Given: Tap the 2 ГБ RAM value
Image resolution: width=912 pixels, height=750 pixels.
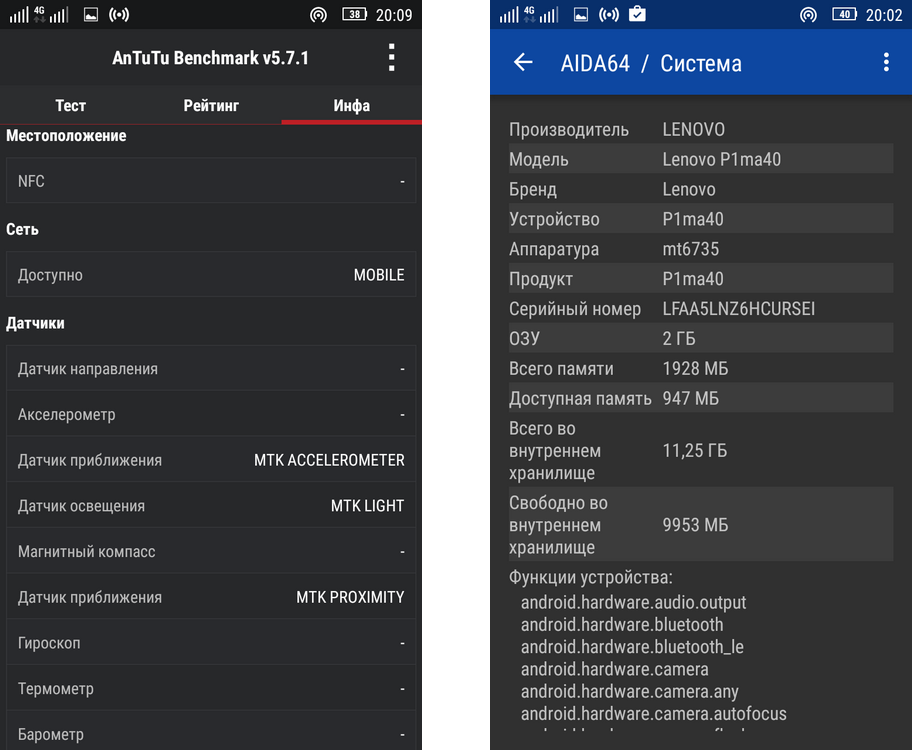Looking at the screenshot, I should [679, 339].
